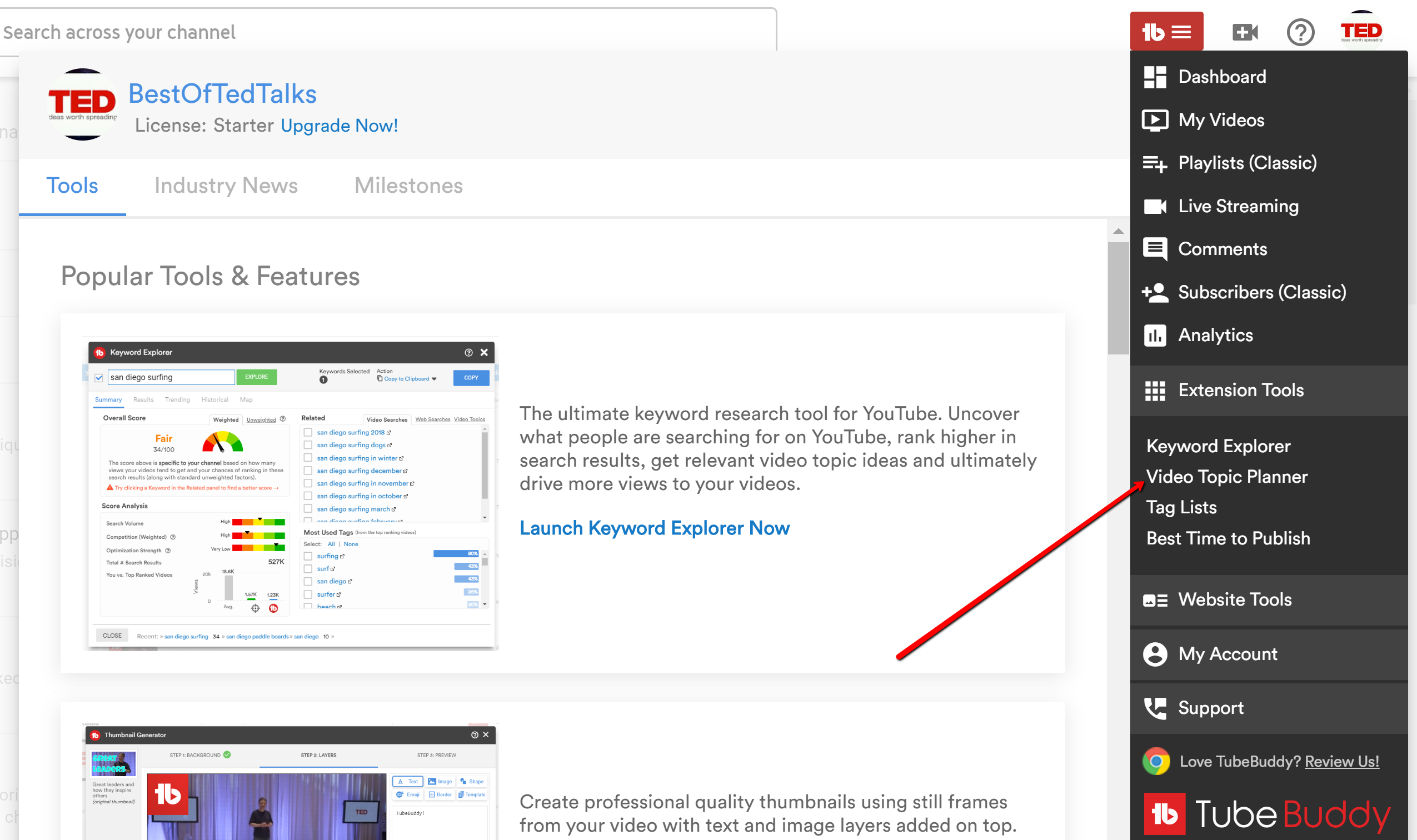This screenshot has height=840, width=1417.
Task: Click the Dashboard grid icon
Action: point(1155,77)
